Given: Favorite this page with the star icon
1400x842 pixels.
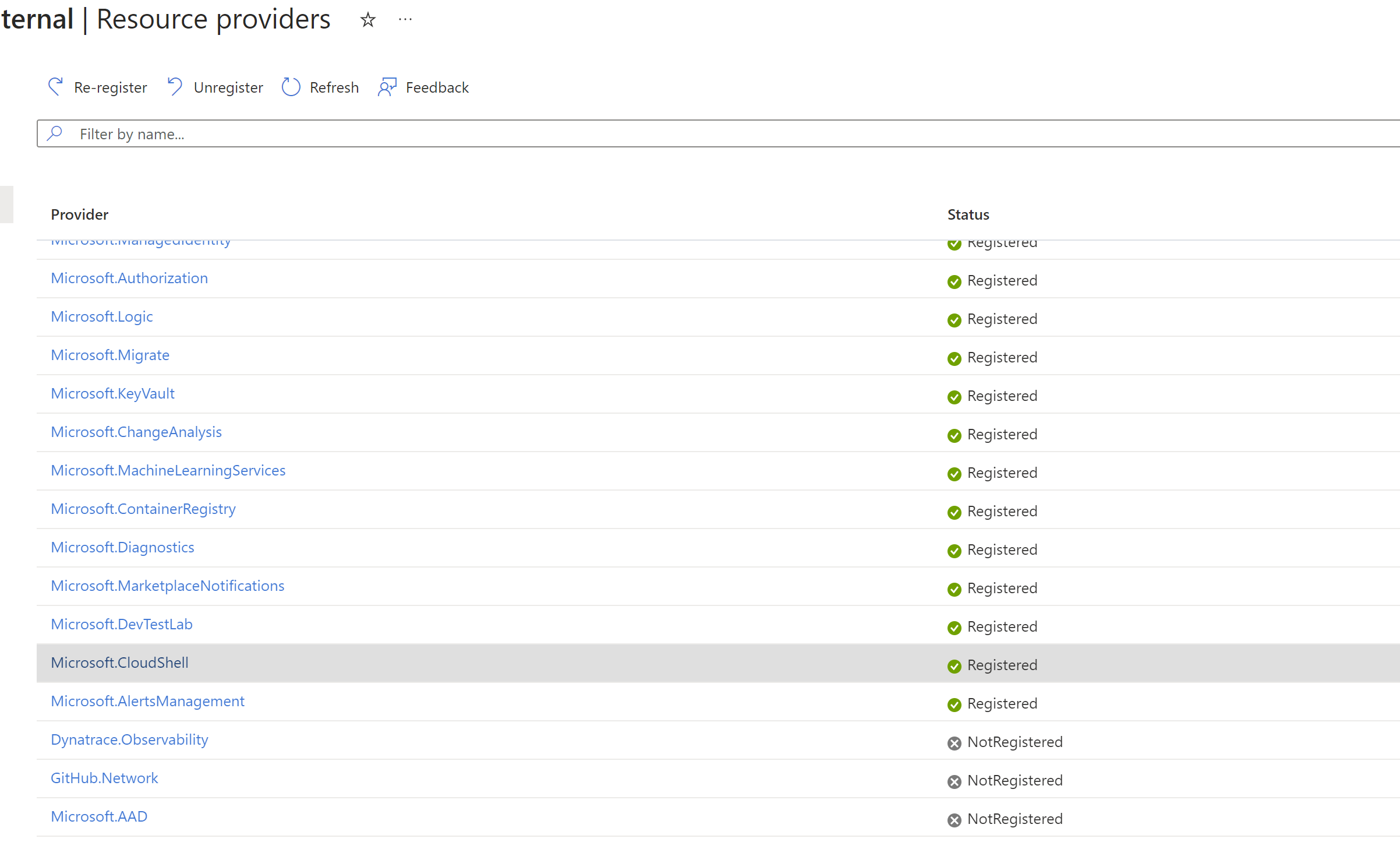Looking at the screenshot, I should [x=367, y=20].
